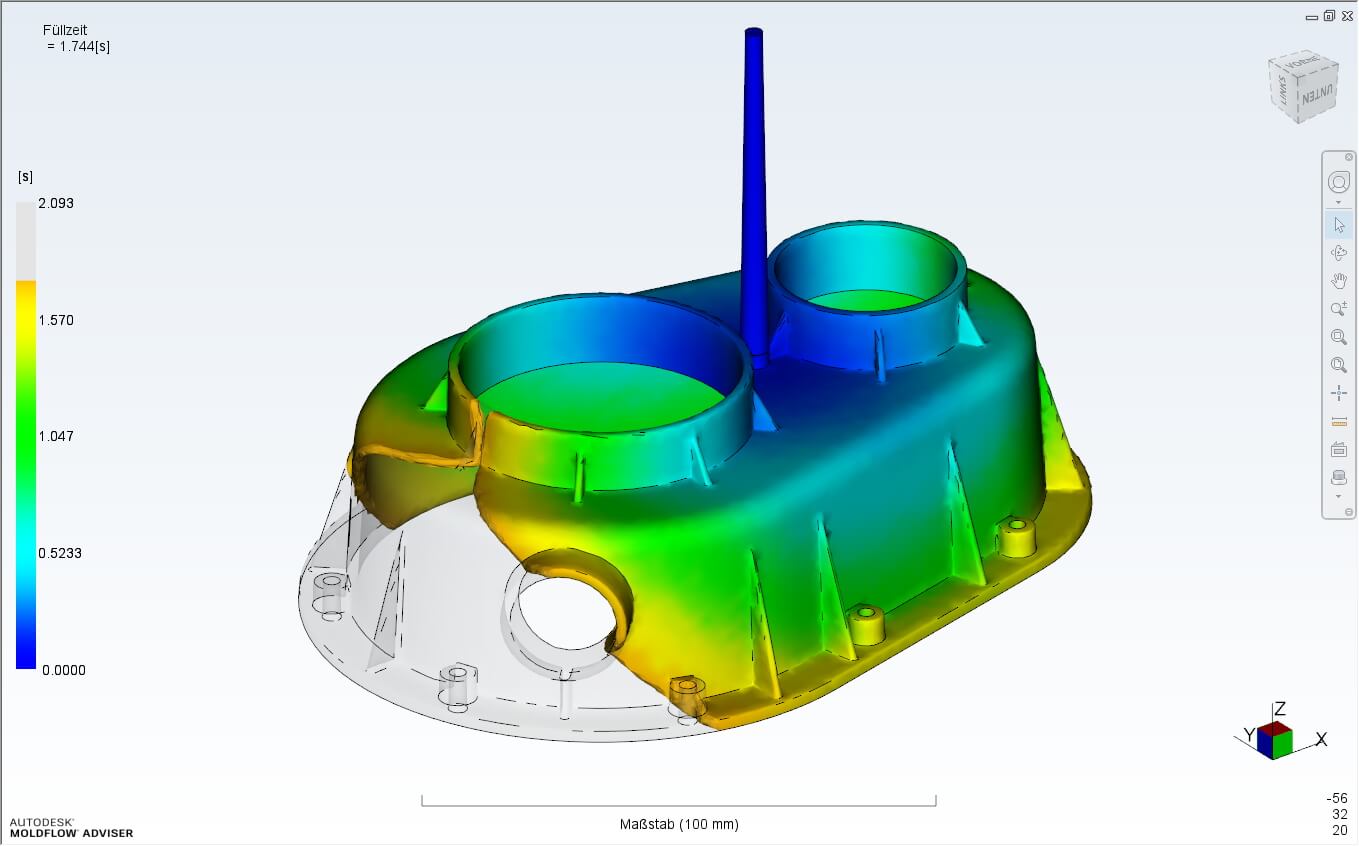Activate the Measure ruler tool

[x=1339, y=421]
